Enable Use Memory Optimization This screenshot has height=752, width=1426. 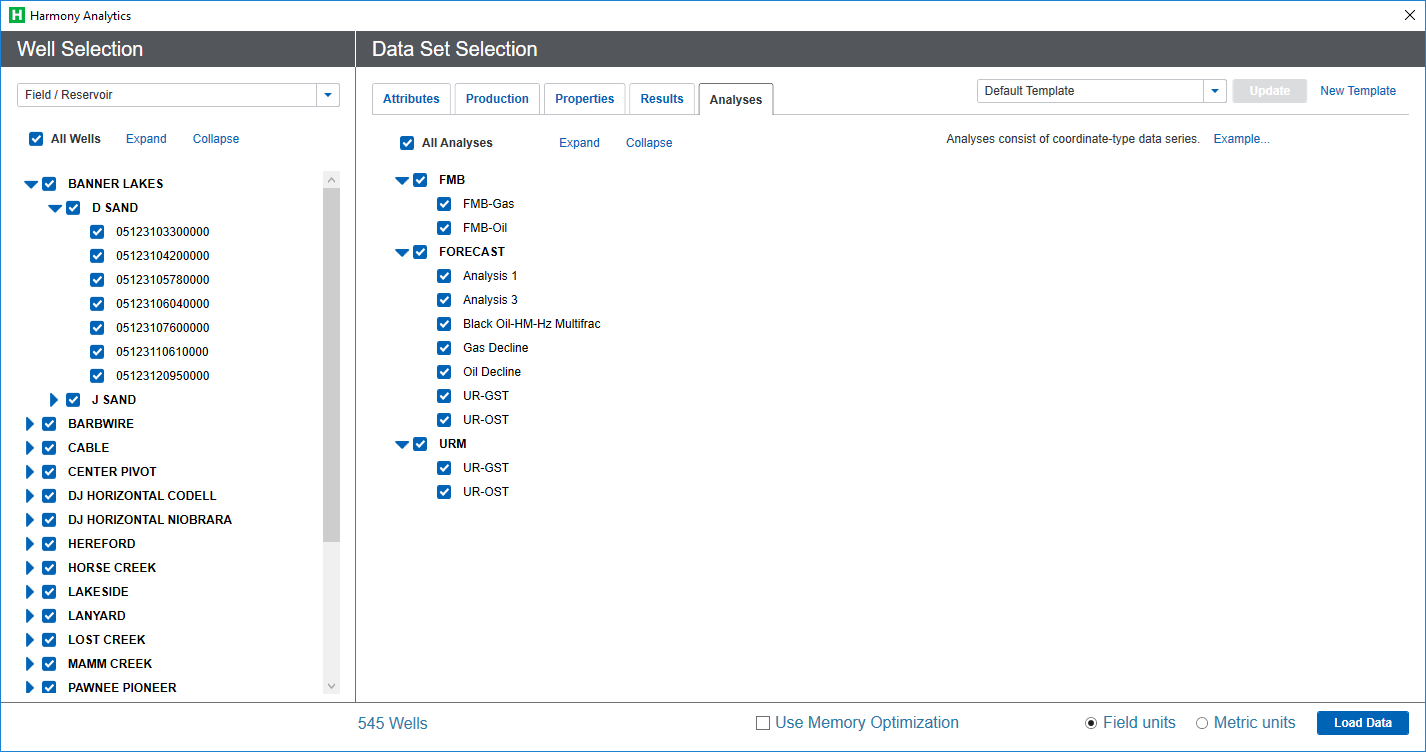coord(763,723)
